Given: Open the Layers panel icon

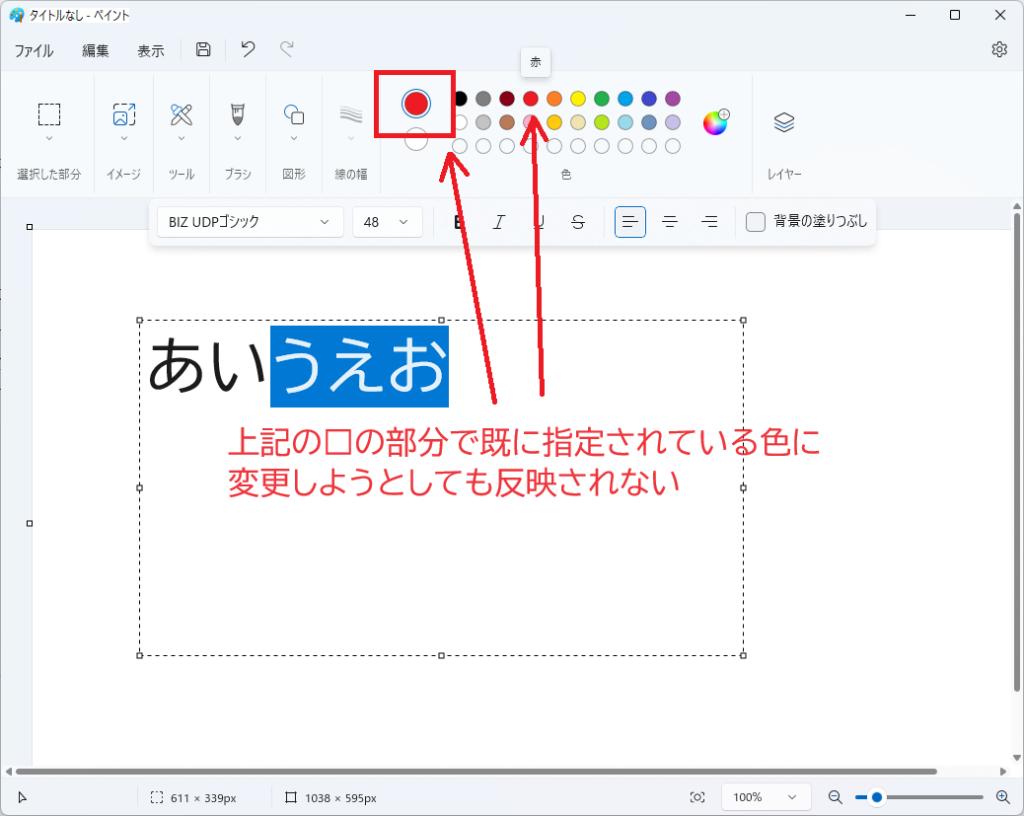Looking at the screenshot, I should (x=784, y=122).
